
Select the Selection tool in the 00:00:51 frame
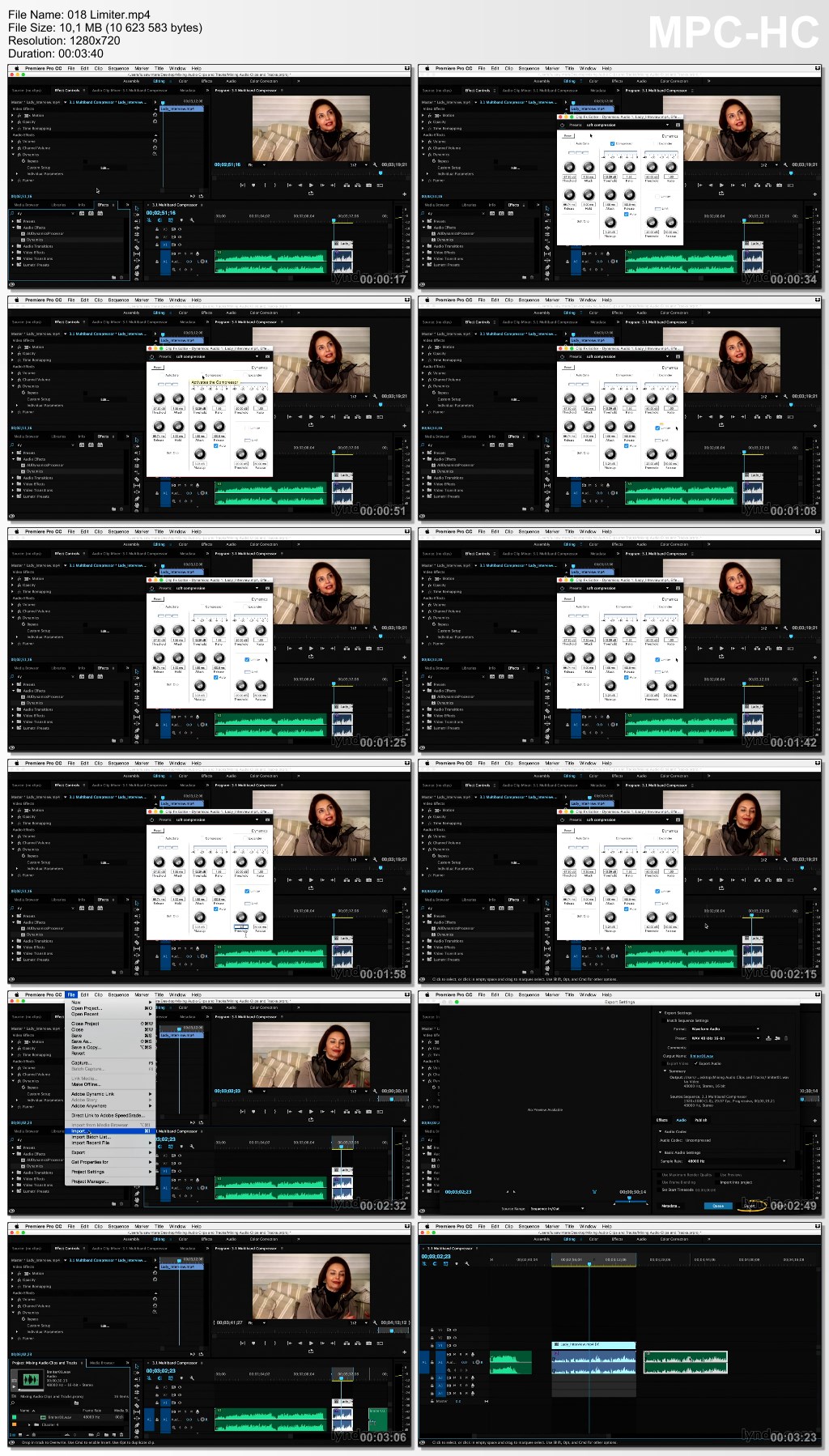[137, 440]
